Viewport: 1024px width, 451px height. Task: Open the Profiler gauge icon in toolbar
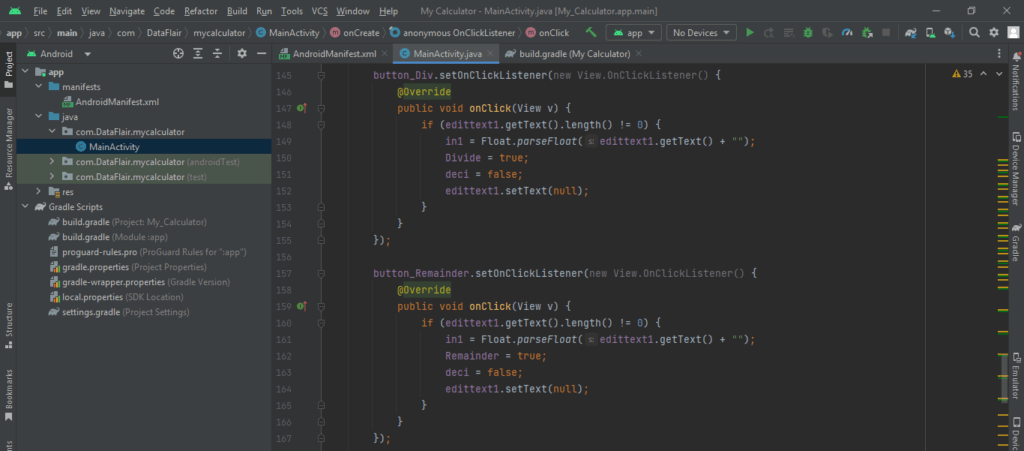846,33
